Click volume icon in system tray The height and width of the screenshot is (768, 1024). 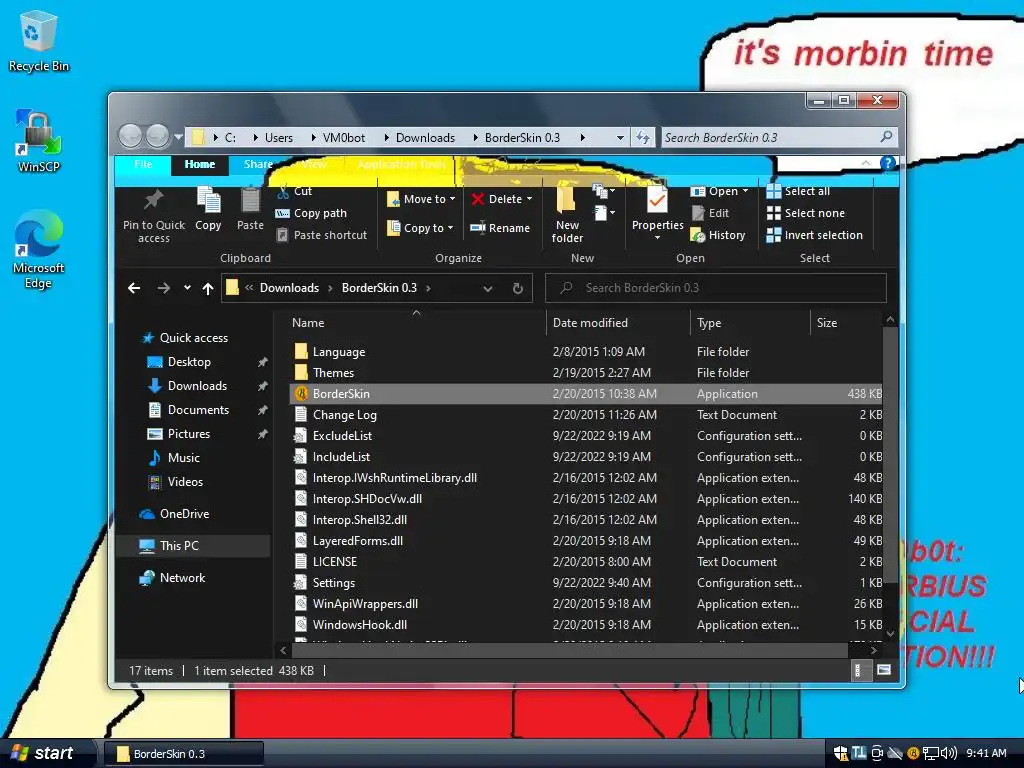click(x=948, y=753)
